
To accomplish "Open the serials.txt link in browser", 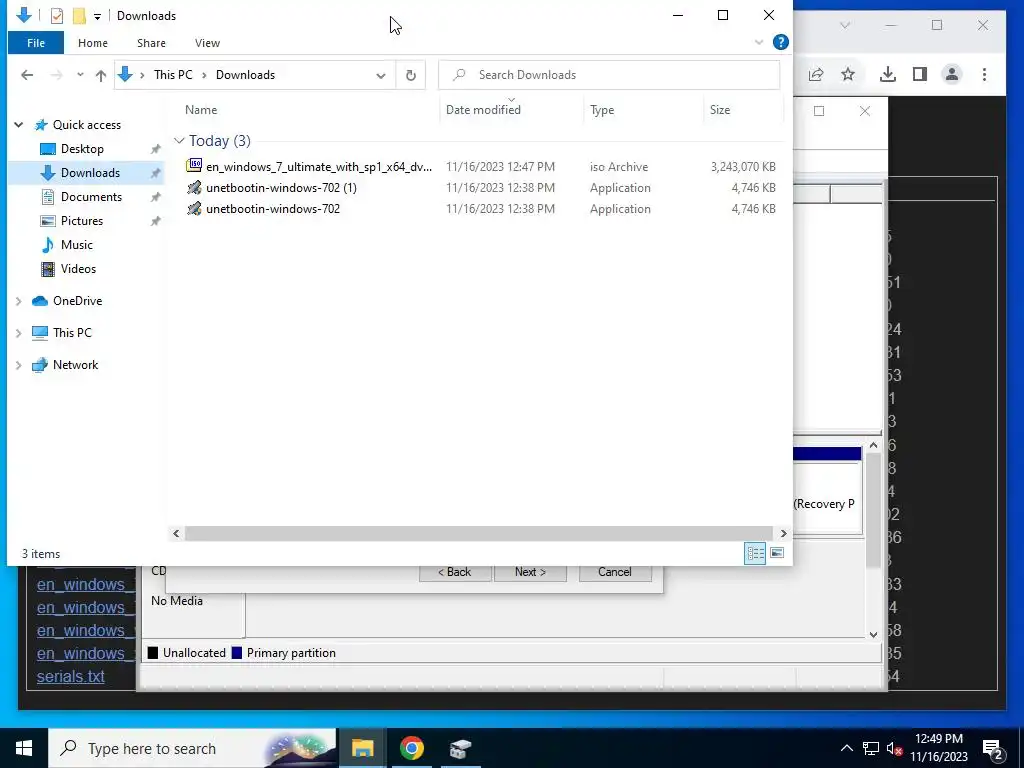I will click(x=71, y=677).
